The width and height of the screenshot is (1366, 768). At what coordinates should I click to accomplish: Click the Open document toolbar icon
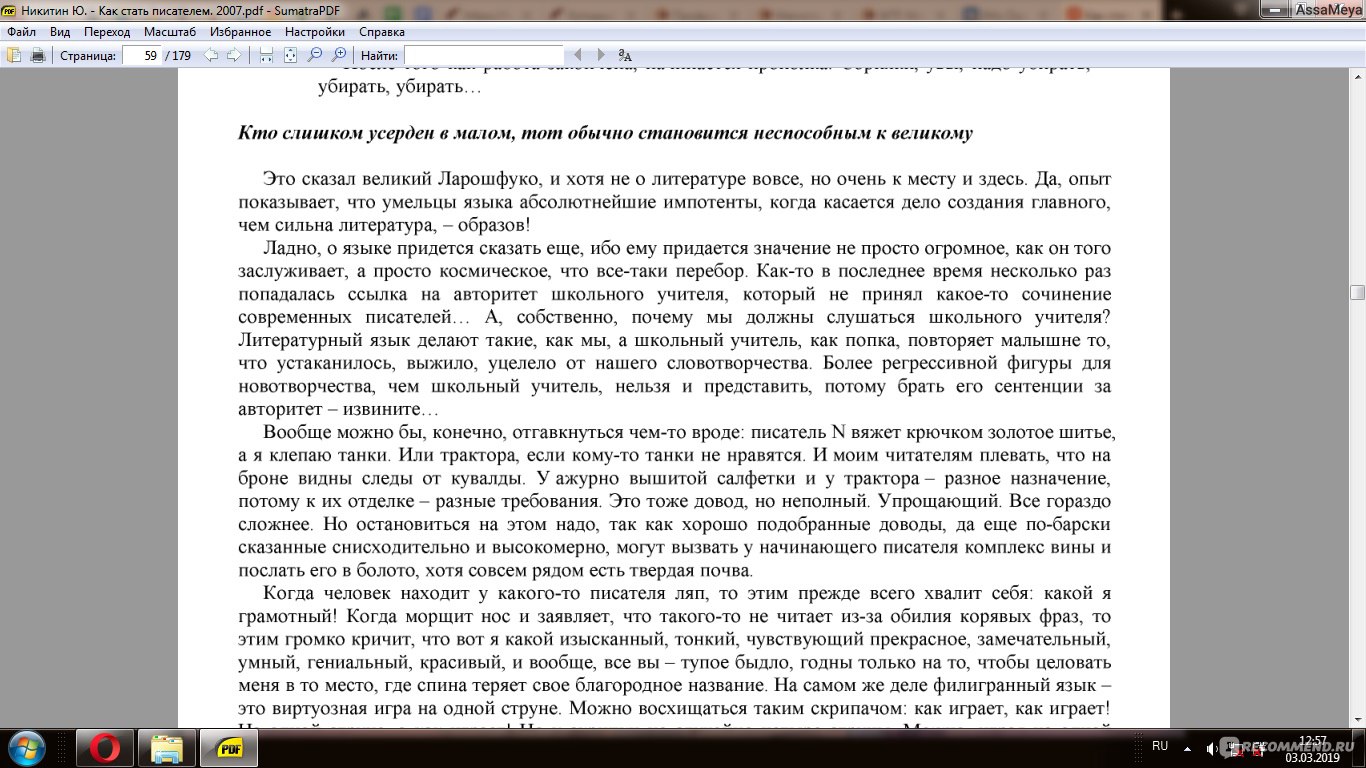pyautogui.click(x=15, y=55)
